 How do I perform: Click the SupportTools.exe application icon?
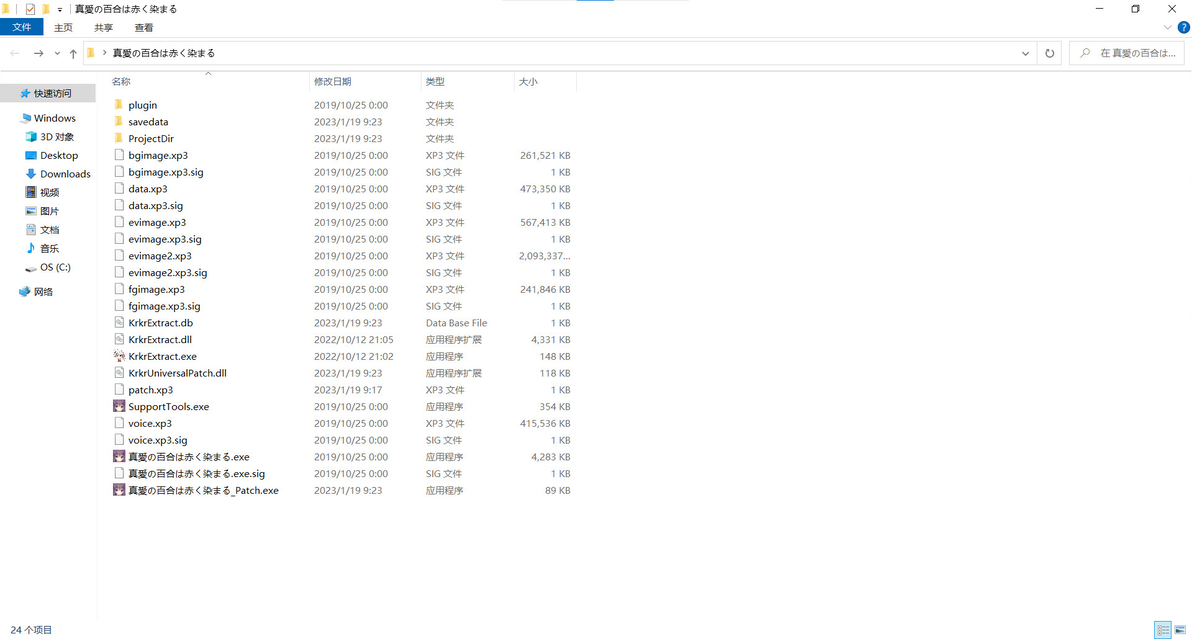click(x=119, y=406)
